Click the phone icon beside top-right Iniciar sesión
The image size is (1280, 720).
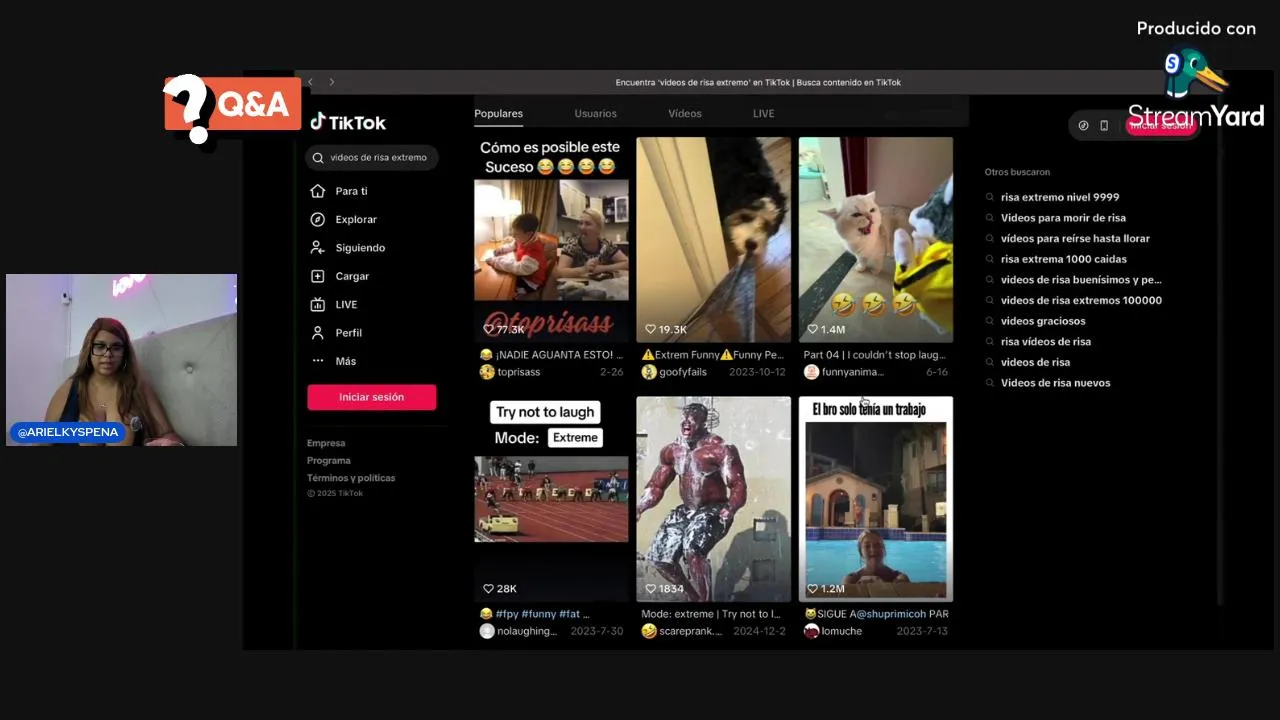pyautogui.click(x=1104, y=125)
